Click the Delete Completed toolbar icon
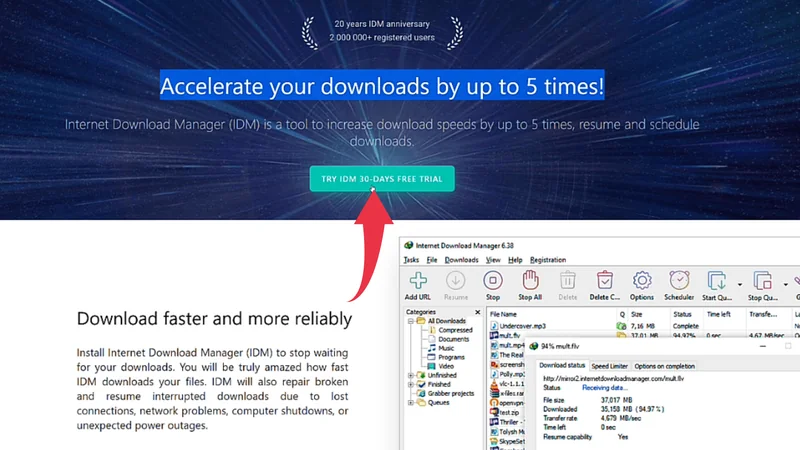This screenshot has height=450, width=800. pyautogui.click(x=605, y=282)
